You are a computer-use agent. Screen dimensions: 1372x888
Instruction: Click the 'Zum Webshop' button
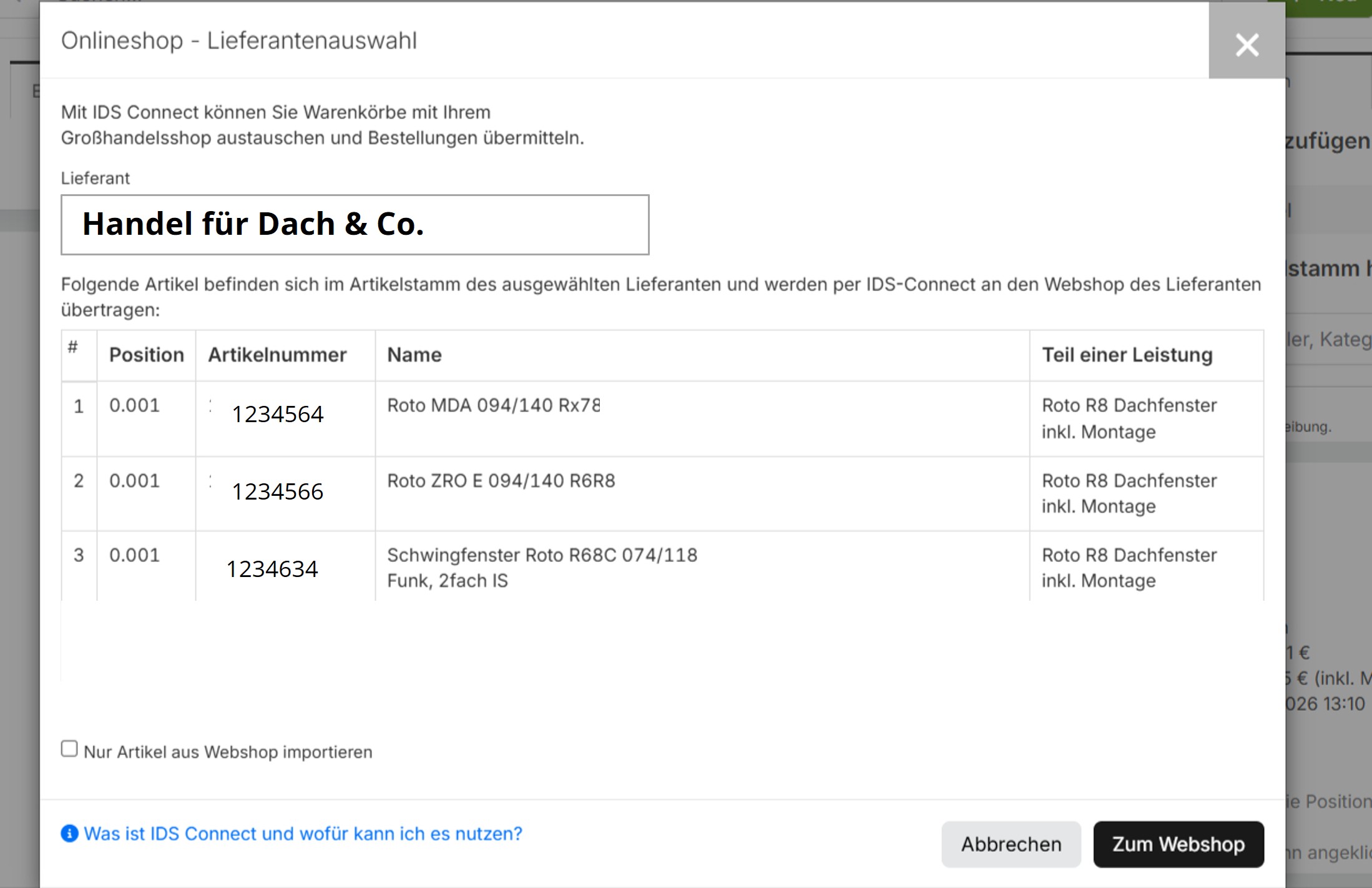point(1178,844)
